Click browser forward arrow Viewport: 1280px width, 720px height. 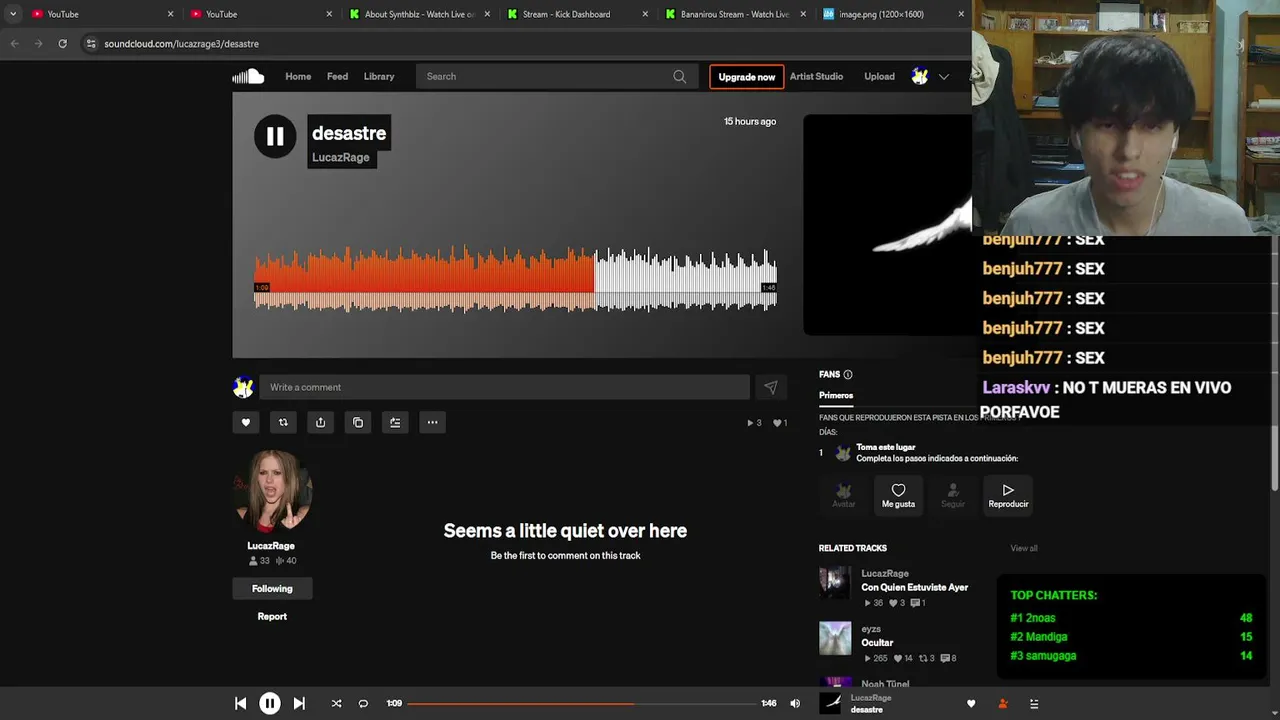click(x=38, y=44)
